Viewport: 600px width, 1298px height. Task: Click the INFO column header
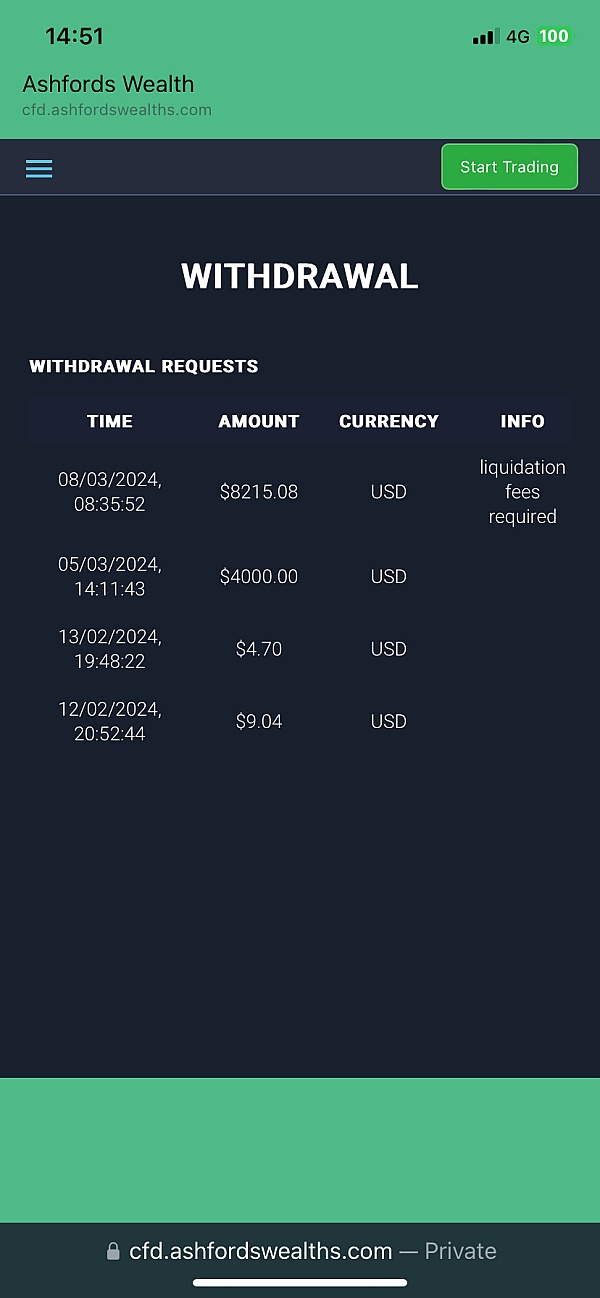(x=522, y=421)
